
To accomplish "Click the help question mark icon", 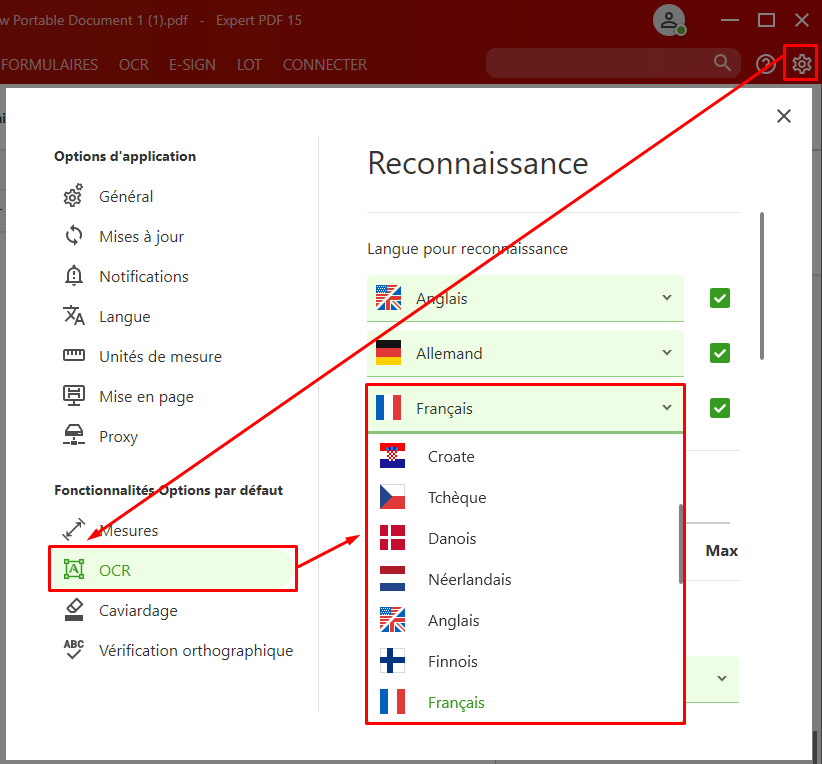I will pos(765,64).
